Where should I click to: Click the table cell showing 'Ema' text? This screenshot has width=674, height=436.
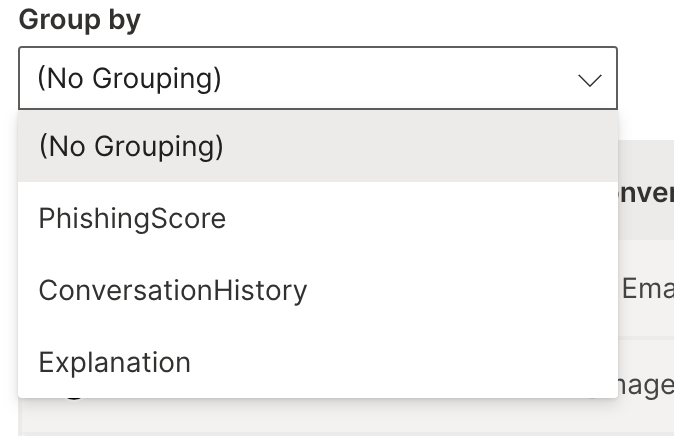[646, 290]
